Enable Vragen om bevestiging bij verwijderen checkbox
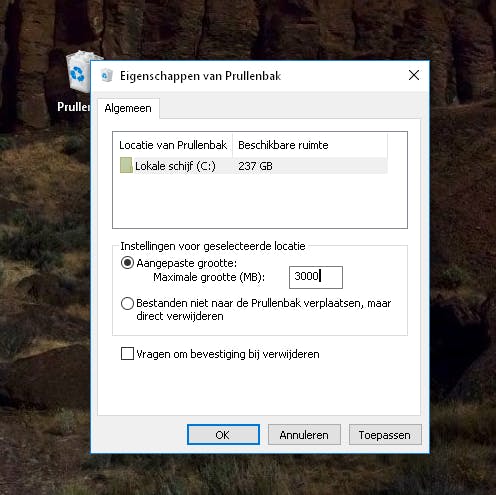Screen dimensions: 496x495 tap(127, 354)
